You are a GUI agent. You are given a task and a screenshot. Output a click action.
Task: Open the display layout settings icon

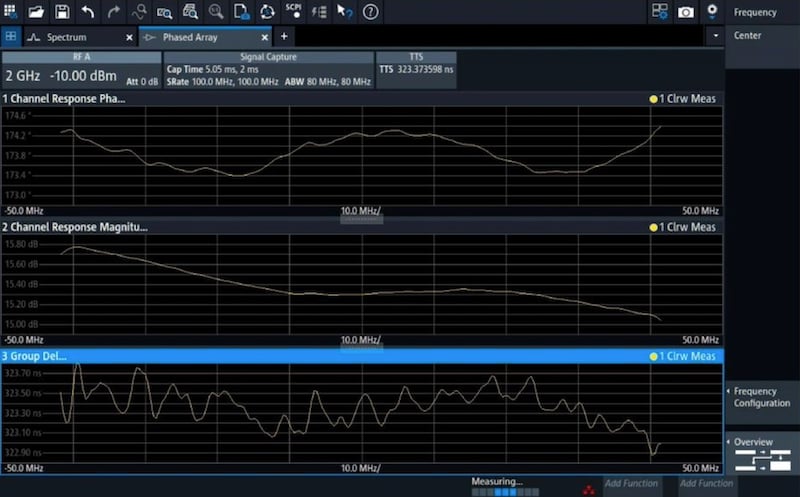[x=660, y=11]
